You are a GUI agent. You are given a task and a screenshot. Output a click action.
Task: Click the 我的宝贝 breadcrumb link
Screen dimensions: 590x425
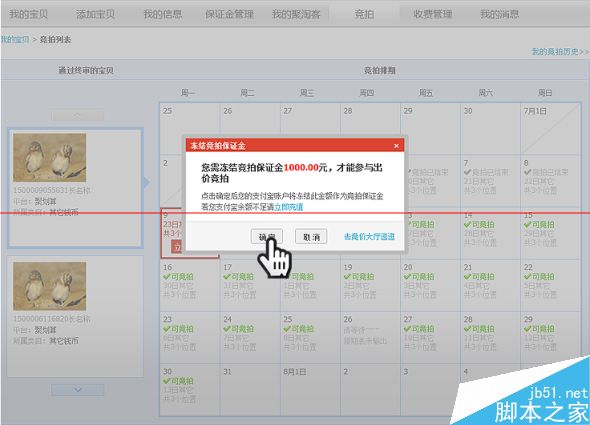point(15,39)
